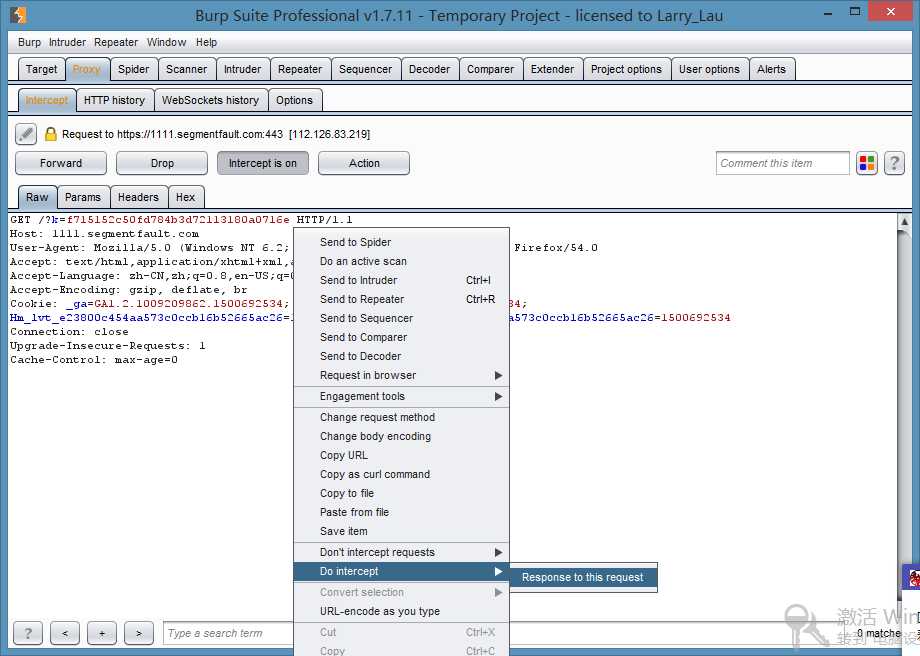
Task: Click the Type a search term field
Action: click(229, 633)
